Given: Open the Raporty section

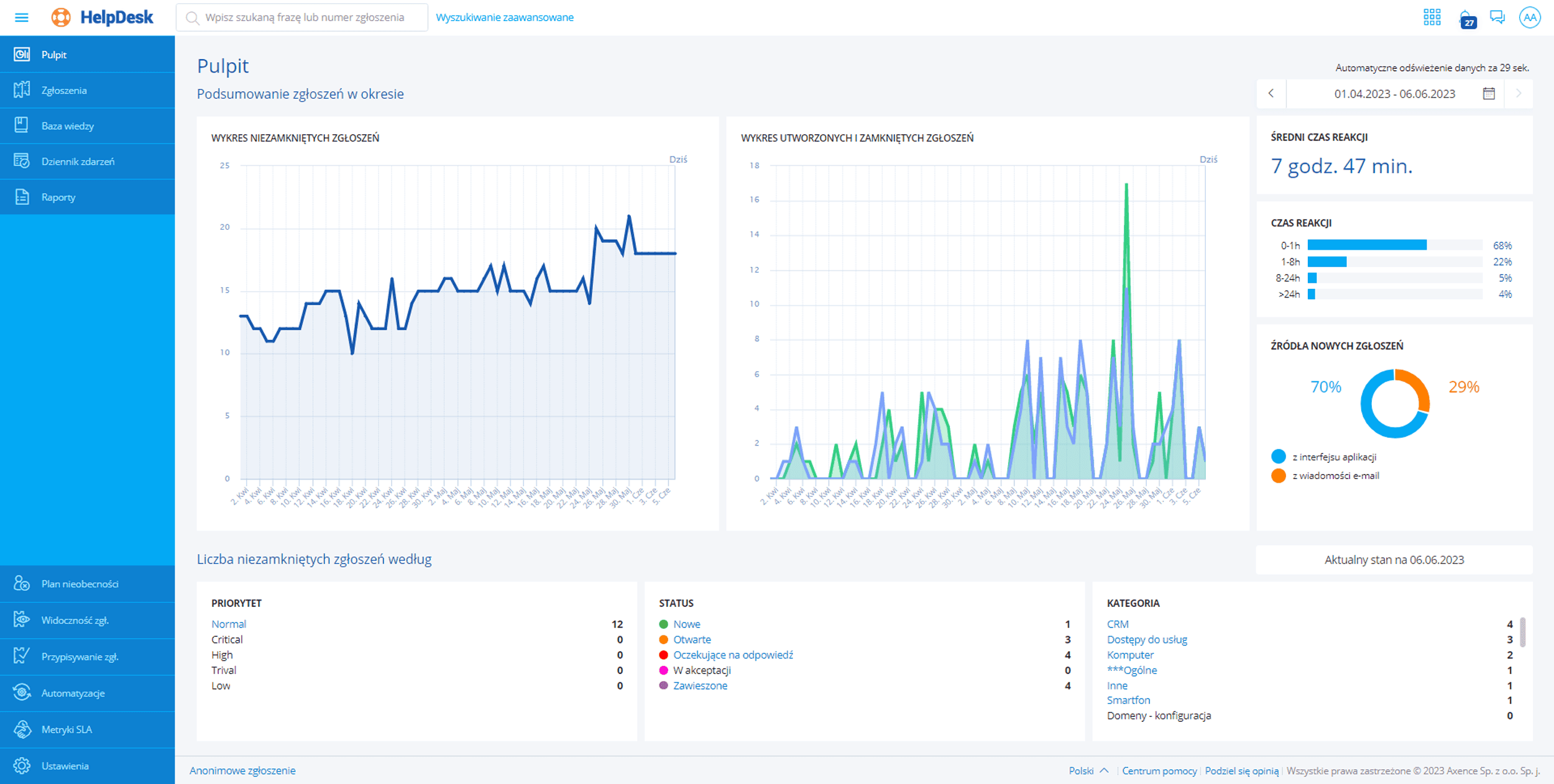Looking at the screenshot, I should click(x=59, y=196).
